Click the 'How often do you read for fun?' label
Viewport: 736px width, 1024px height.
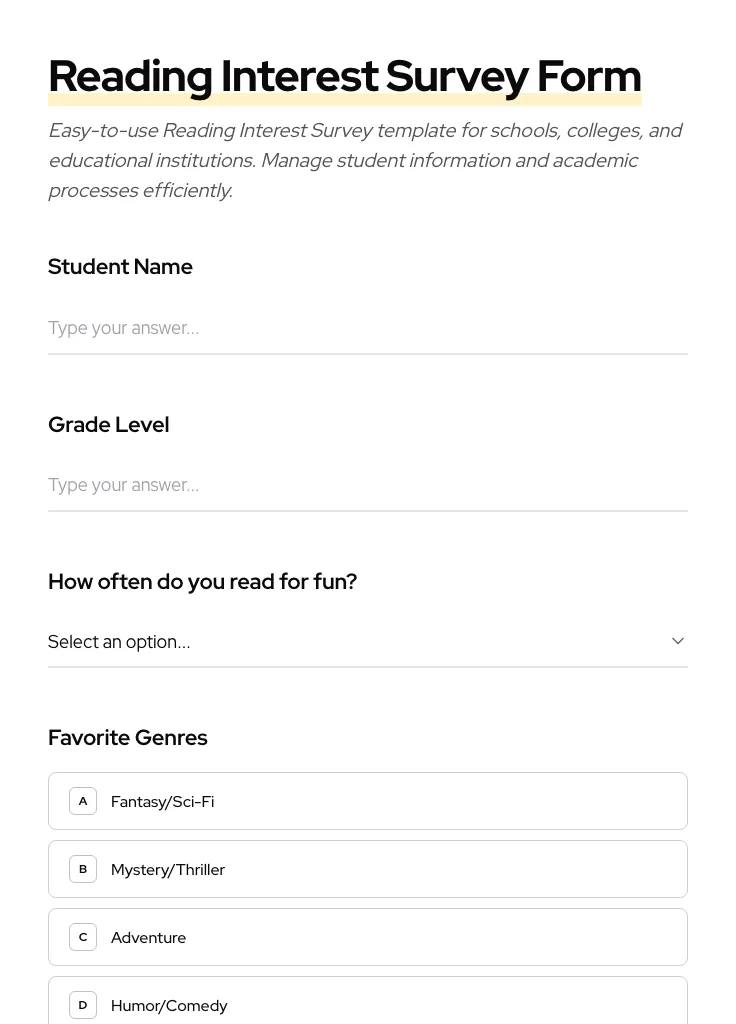click(x=202, y=581)
